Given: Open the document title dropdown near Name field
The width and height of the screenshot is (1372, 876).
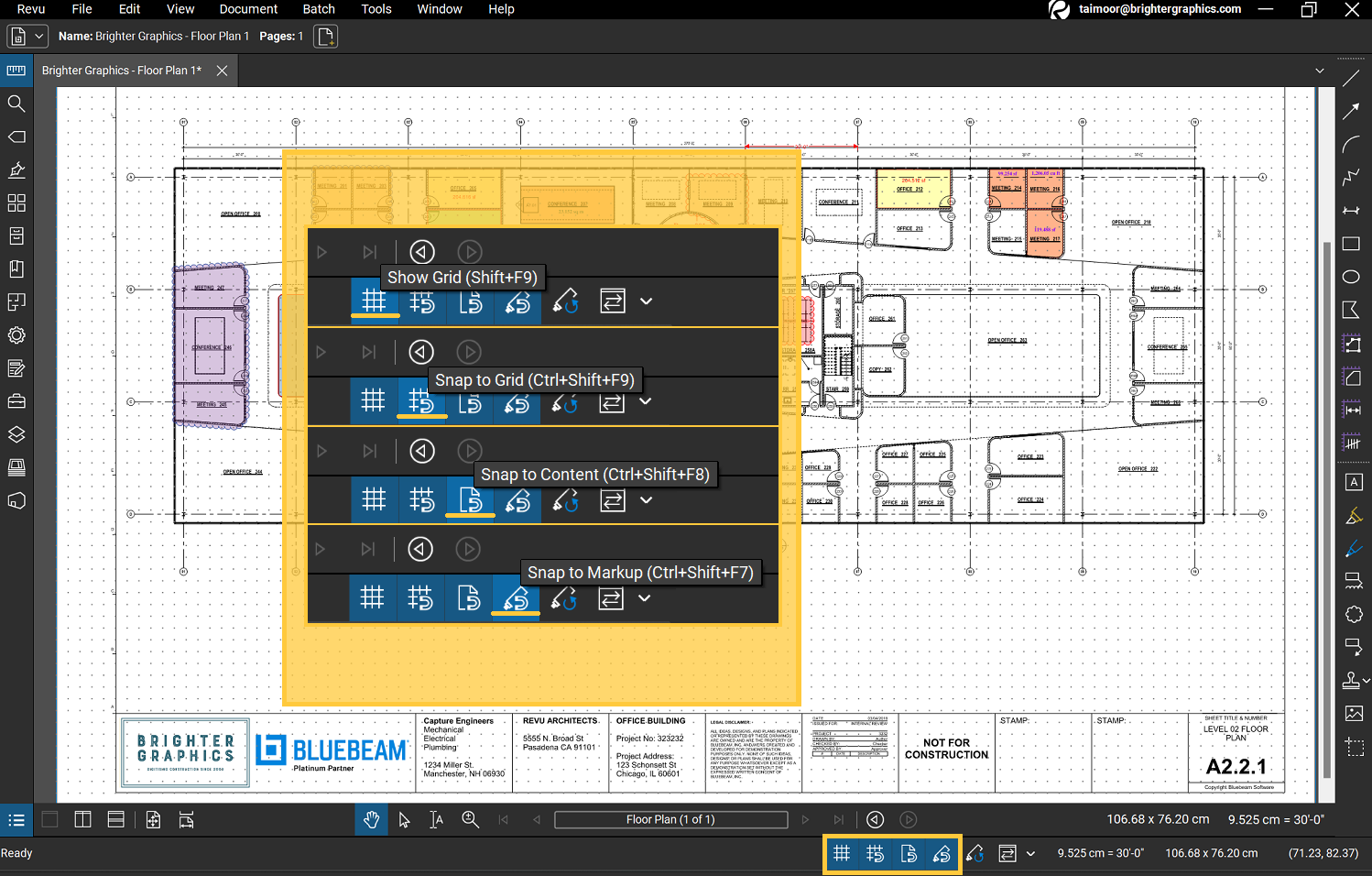Looking at the screenshot, I should tap(39, 36).
